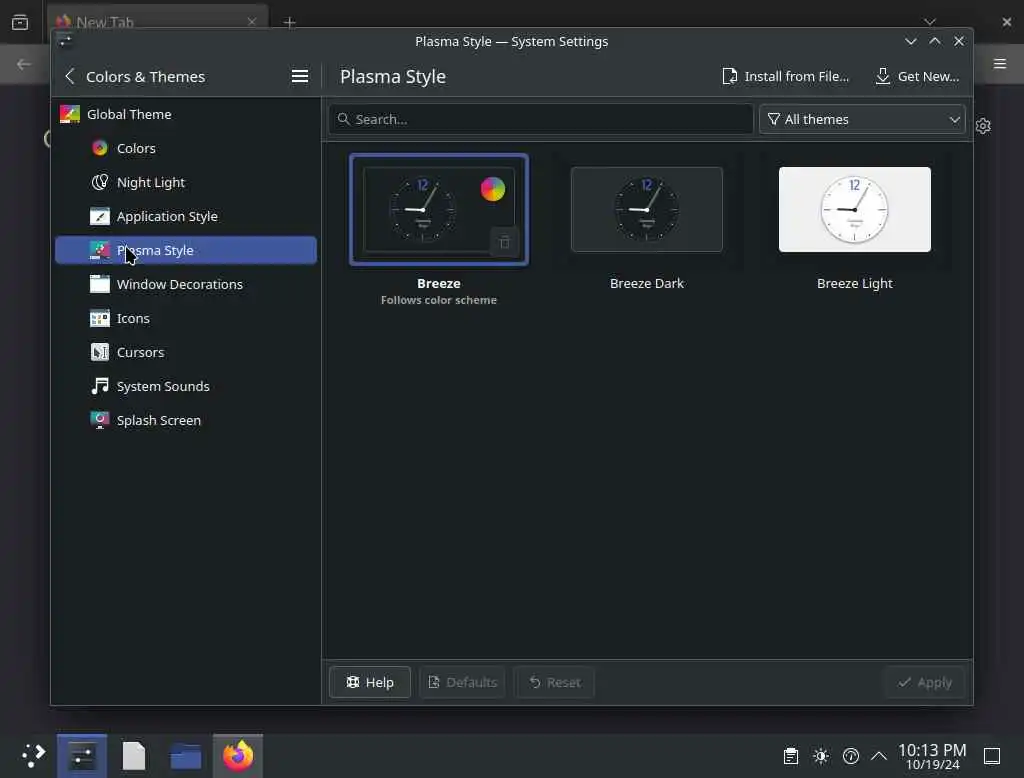The image size is (1024, 778).
Task: Open Splash Screen settings
Action: pos(185,420)
